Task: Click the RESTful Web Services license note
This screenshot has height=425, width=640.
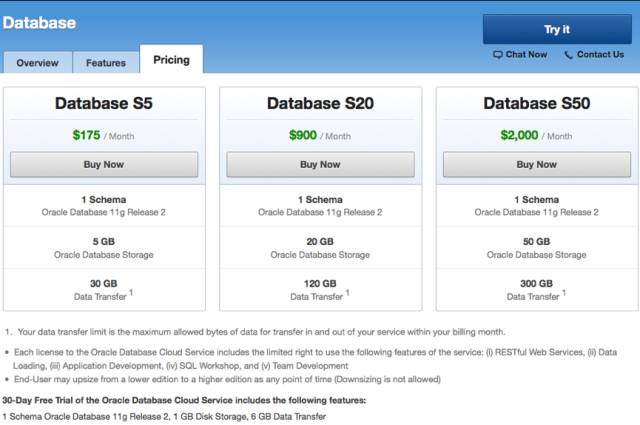Action: click(315, 359)
